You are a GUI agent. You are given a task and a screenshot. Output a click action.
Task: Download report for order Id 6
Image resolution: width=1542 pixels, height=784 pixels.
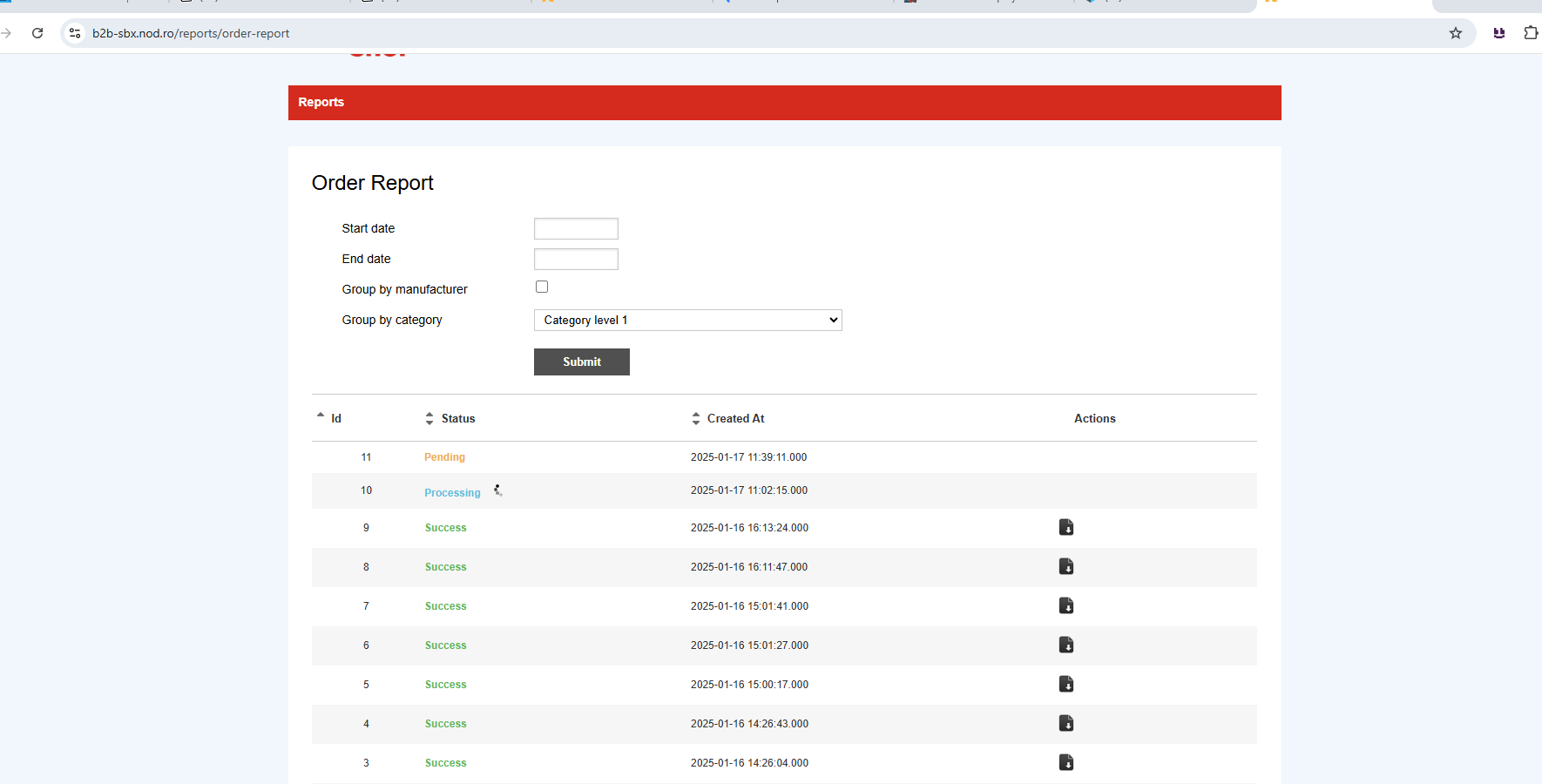[x=1065, y=645]
